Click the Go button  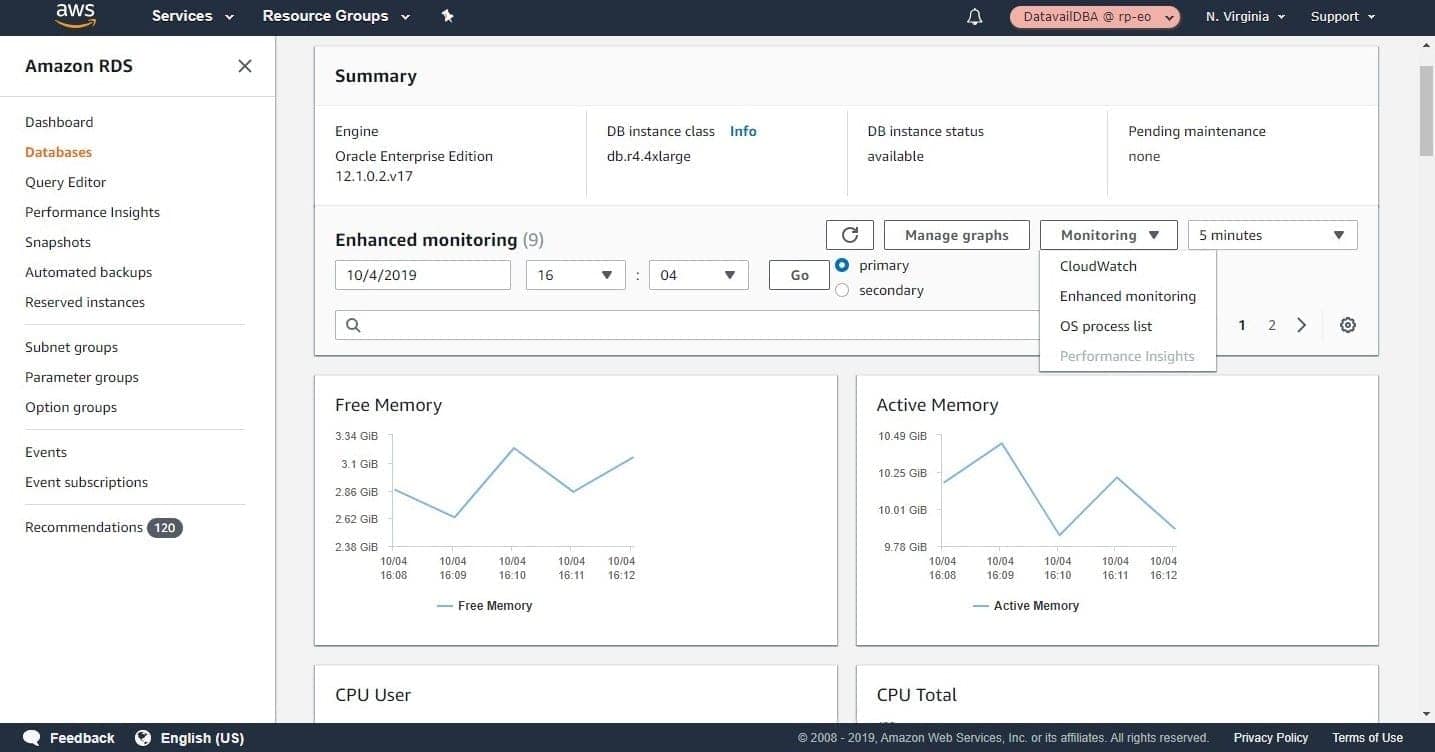799,275
